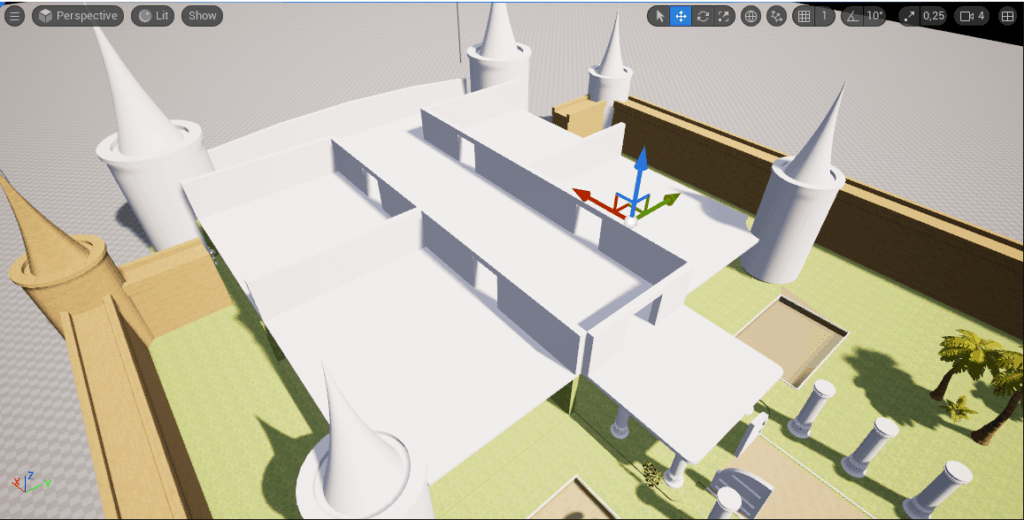This screenshot has height=520, width=1024.
Task: Adjust camera speed setting 4
Action: coord(972,16)
